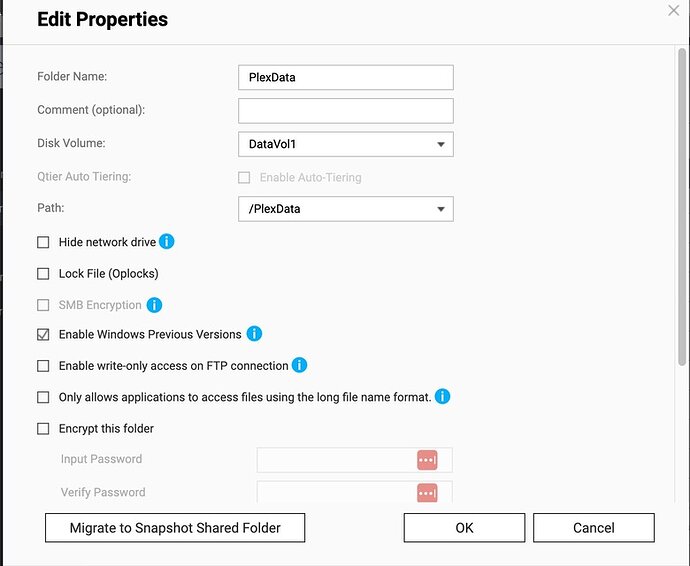Click the Verify Password keyboard icon
The height and width of the screenshot is (566, 690).
tap(427, 493)
